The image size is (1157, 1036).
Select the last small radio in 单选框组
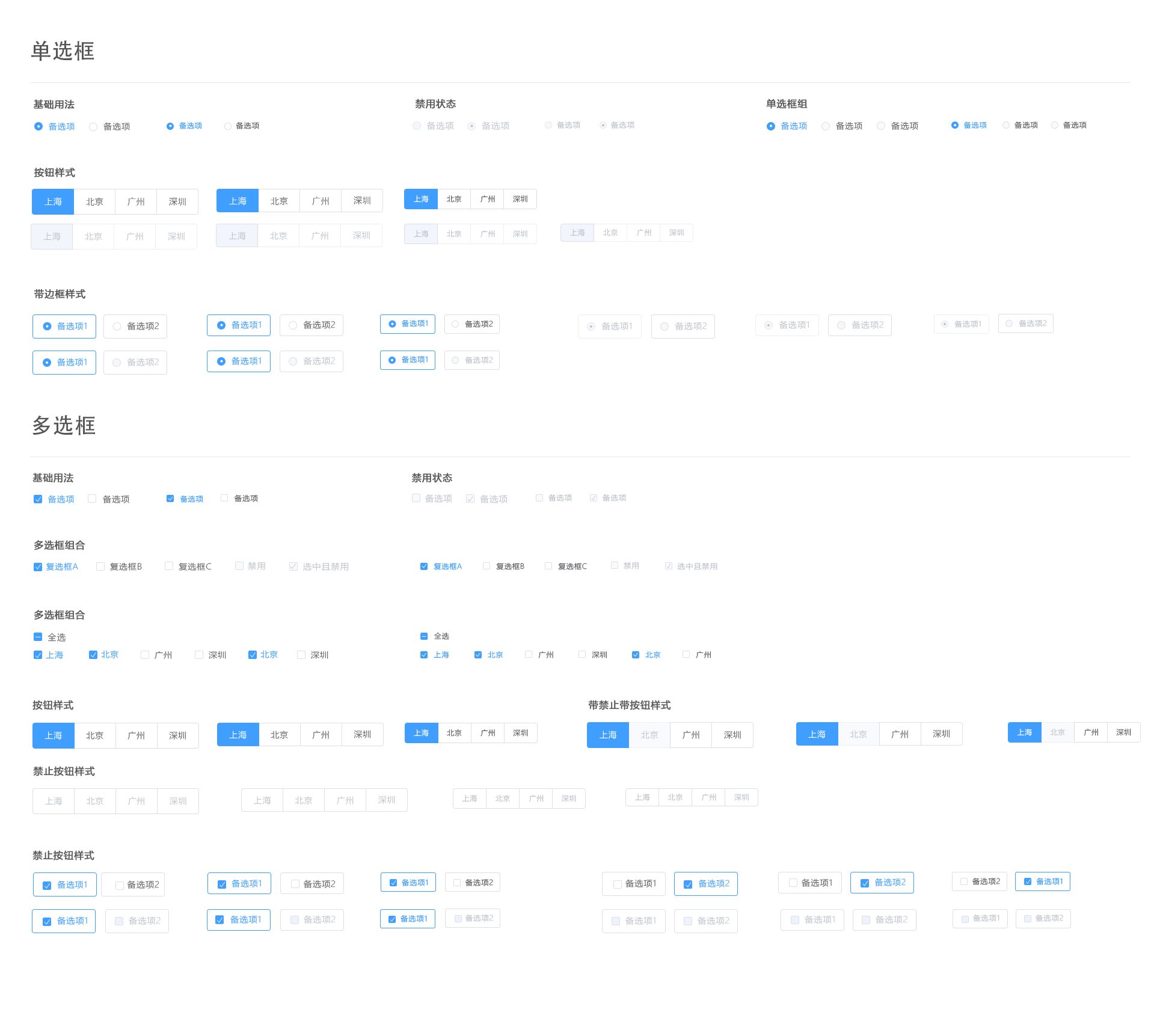click(x=1055, y=126)
